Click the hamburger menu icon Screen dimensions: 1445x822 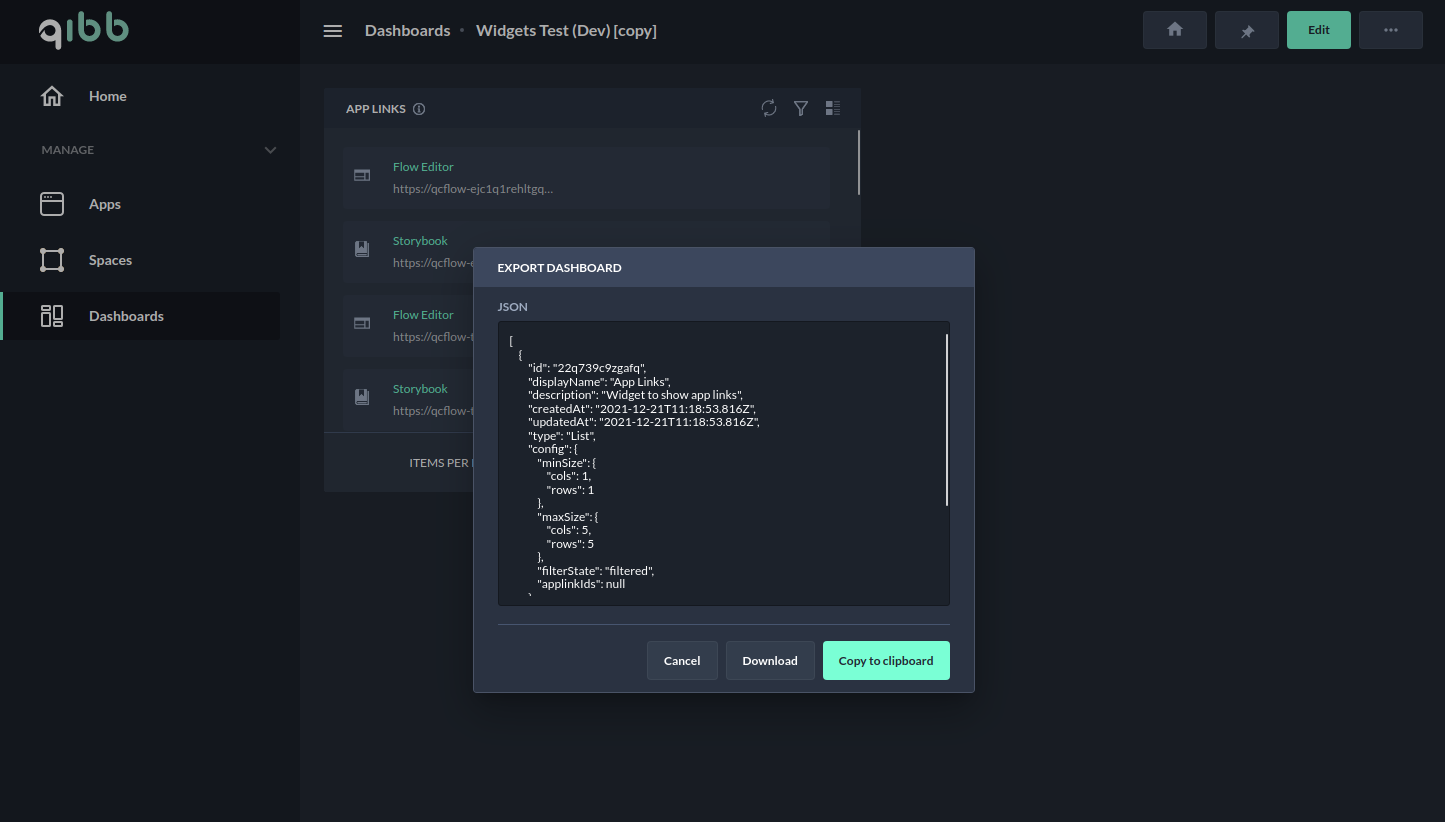coord(333,31)
